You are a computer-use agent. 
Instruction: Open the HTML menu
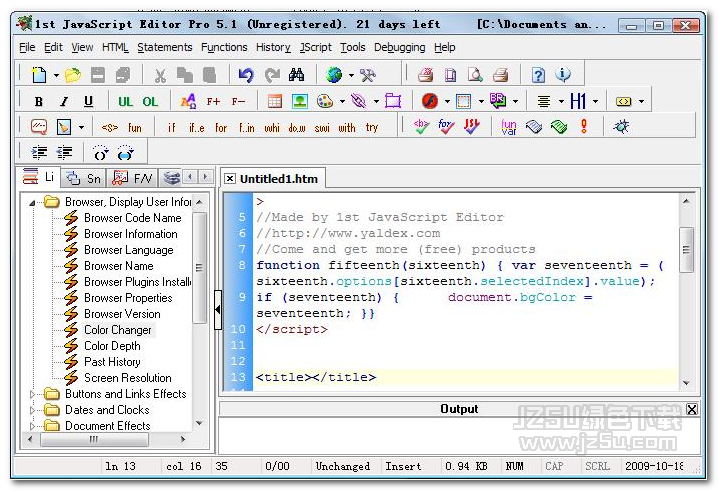(x=115, y=47)
